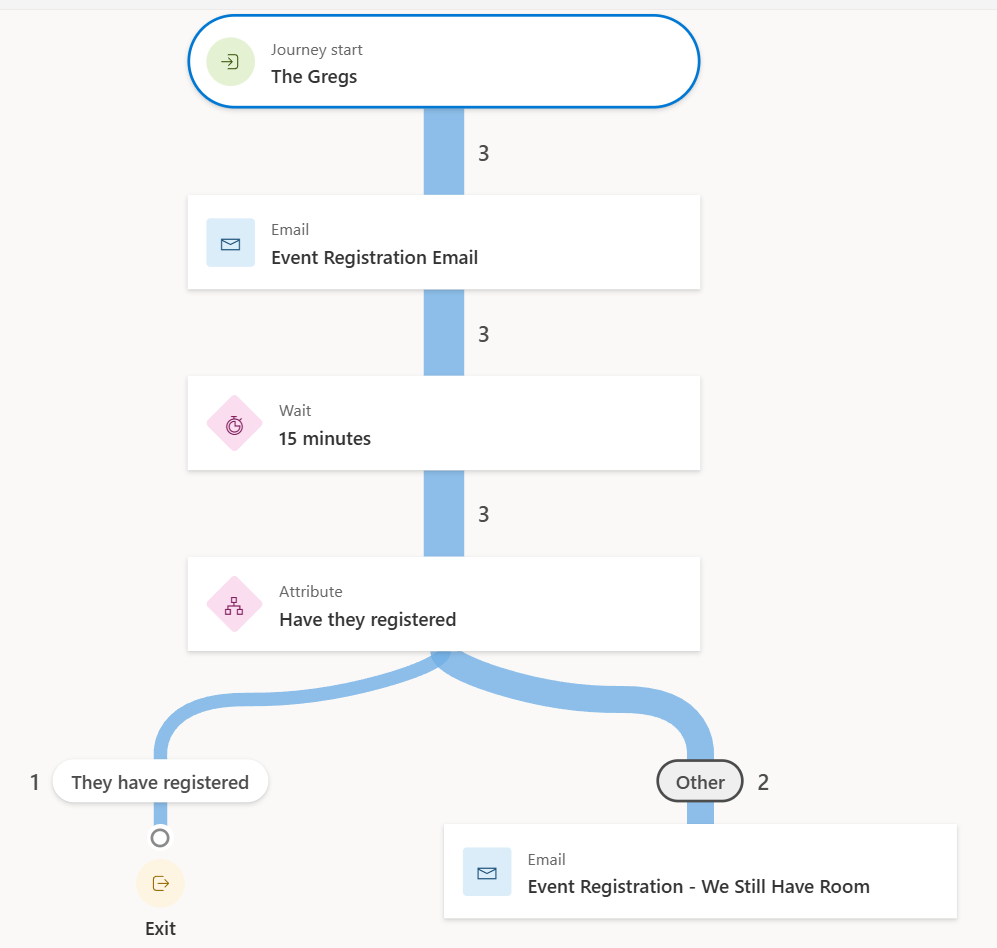Click the count 1 beside They have registered
This screenshot has height=948, width=997.
(34, 782)
